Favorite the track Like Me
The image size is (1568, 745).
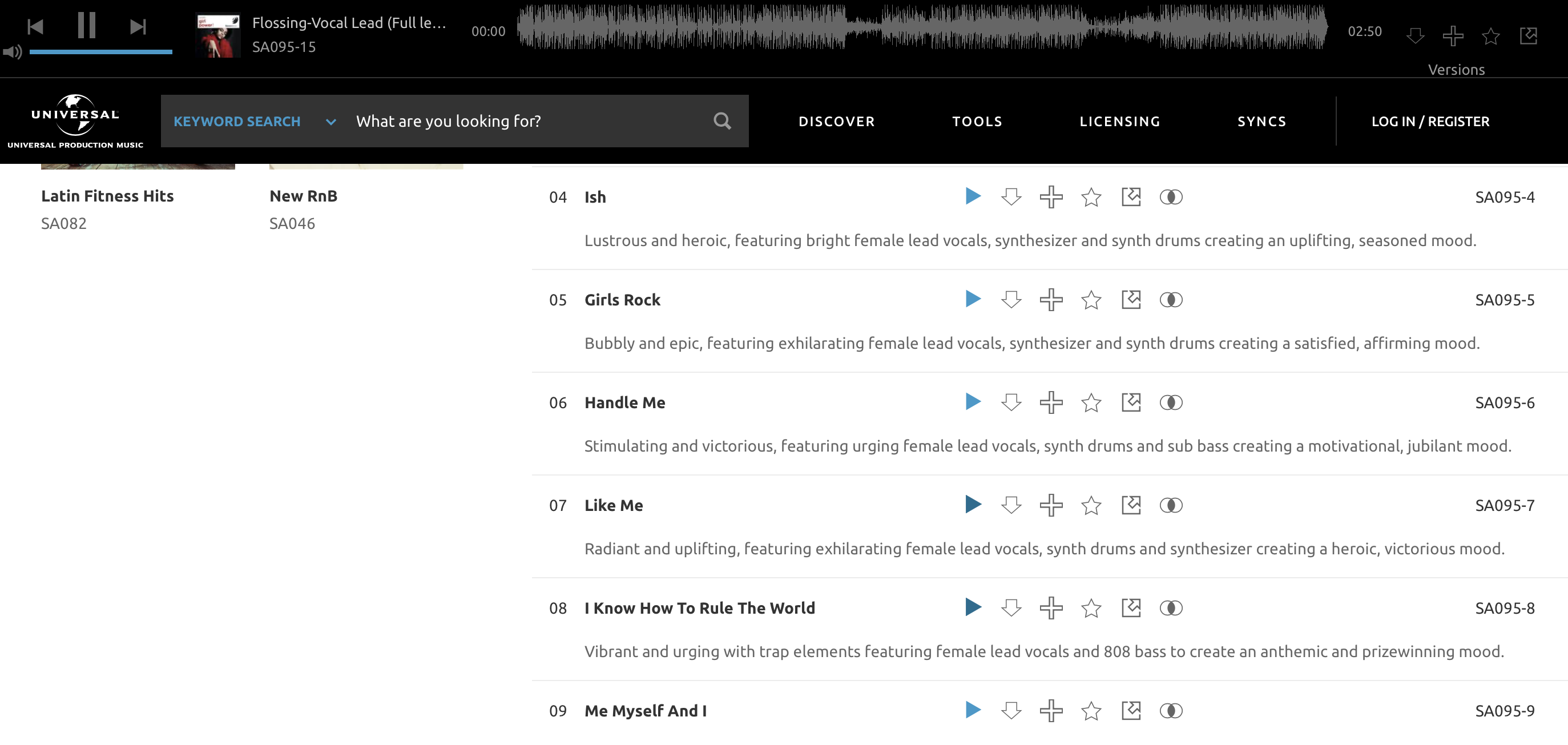click(x=1091, y=505)
